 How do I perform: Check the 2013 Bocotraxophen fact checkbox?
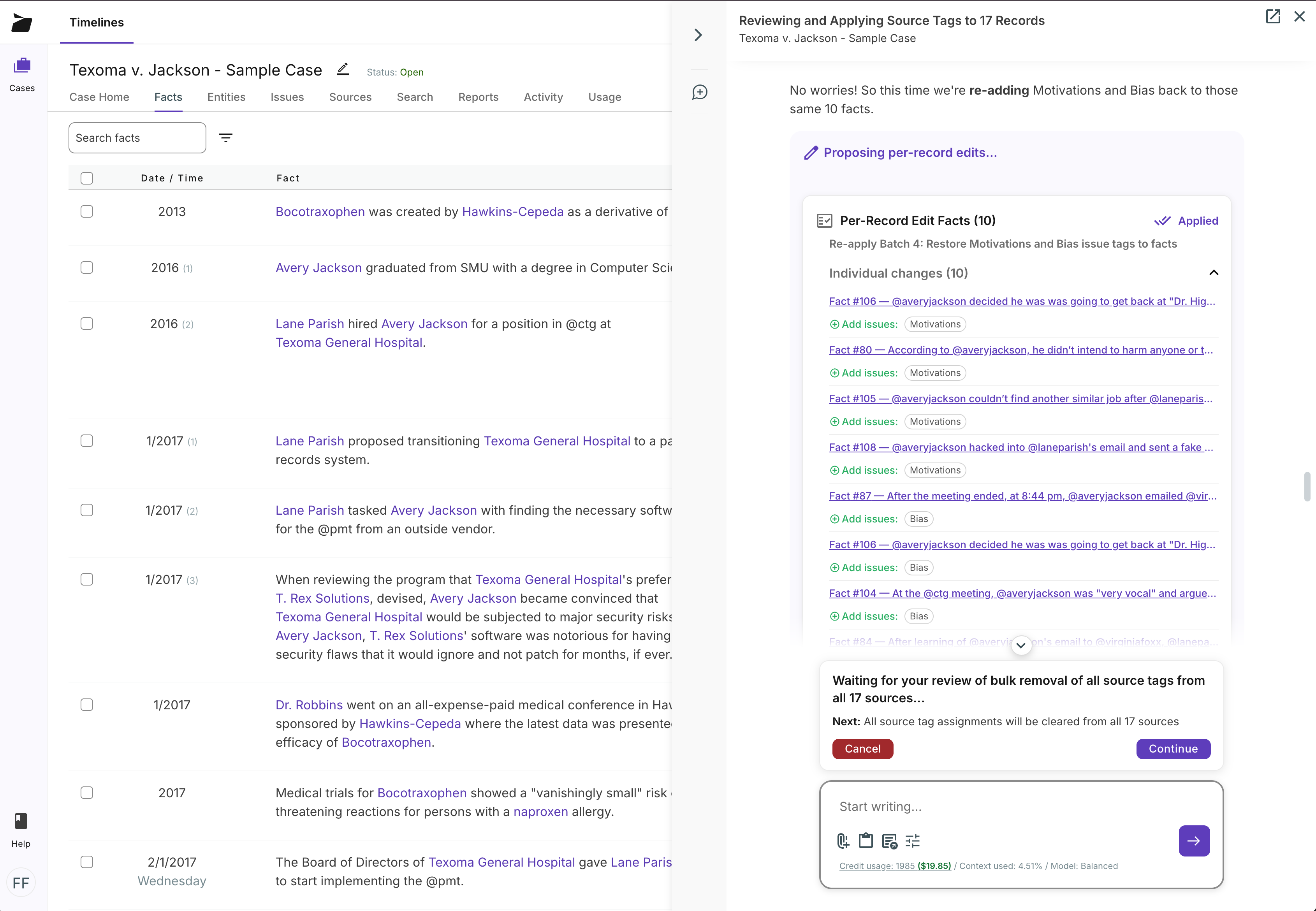pyautogui.click(x=87, y=212)
